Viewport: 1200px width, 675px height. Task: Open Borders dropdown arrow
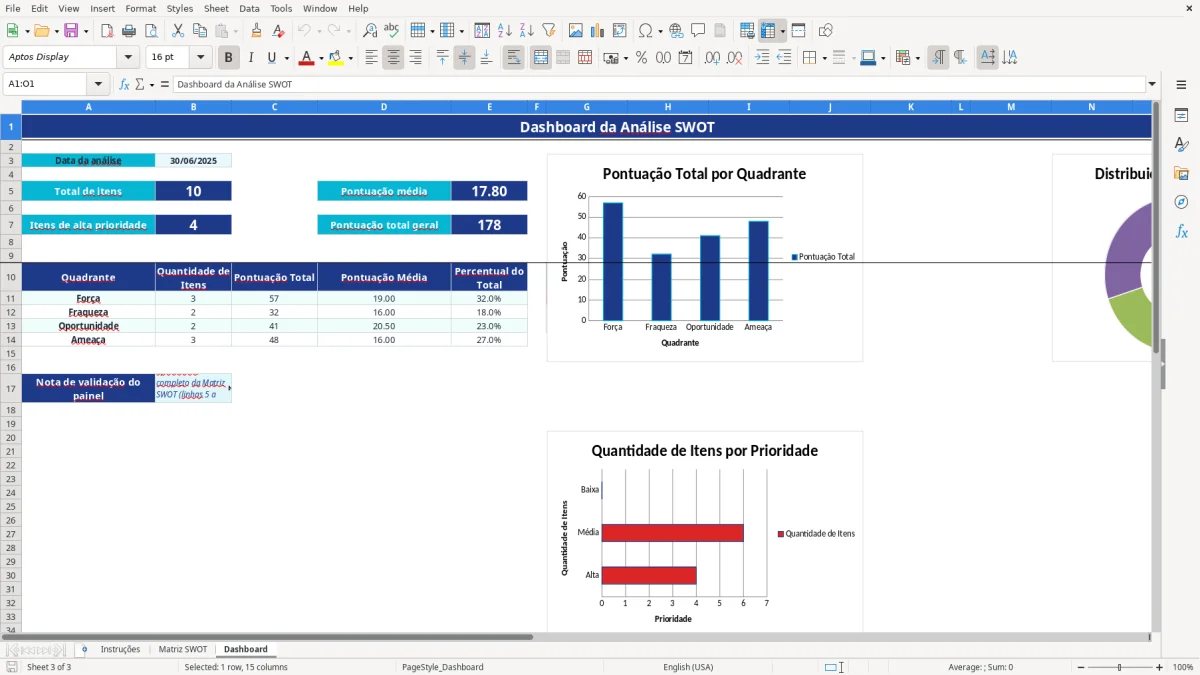point(824,58)
